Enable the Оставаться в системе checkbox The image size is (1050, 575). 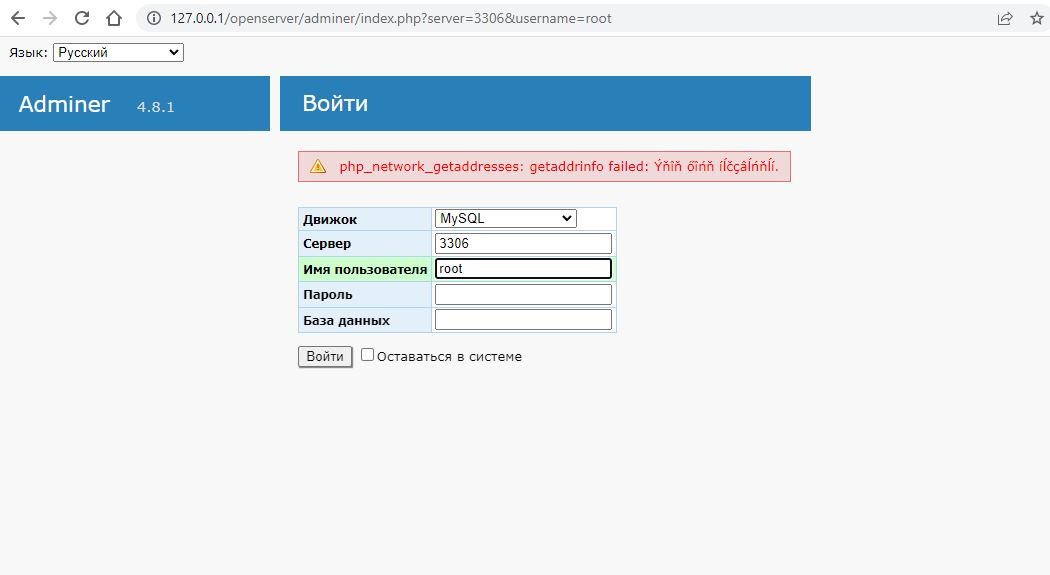[x=367, y=355]
